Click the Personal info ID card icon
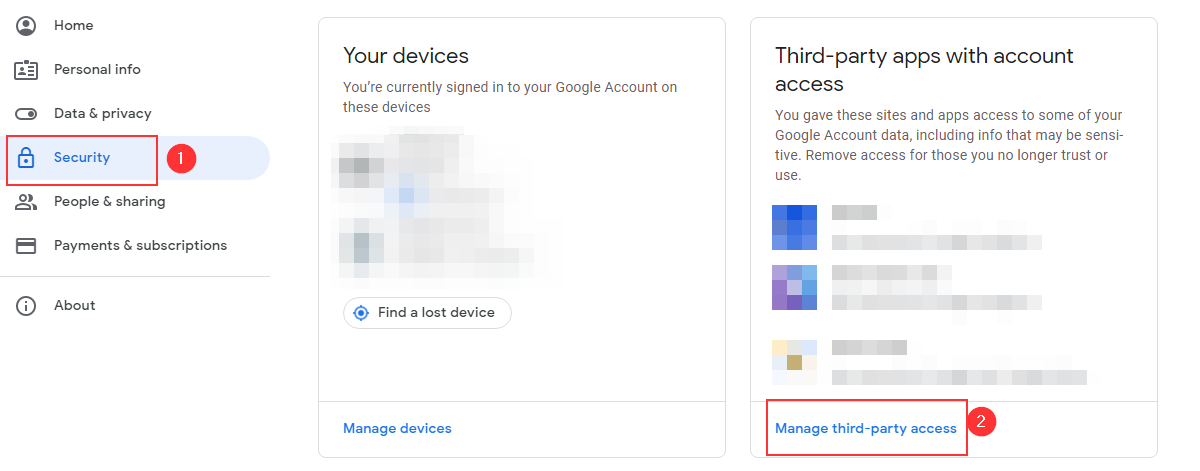1200x471 pixels. tap(26, 70)
